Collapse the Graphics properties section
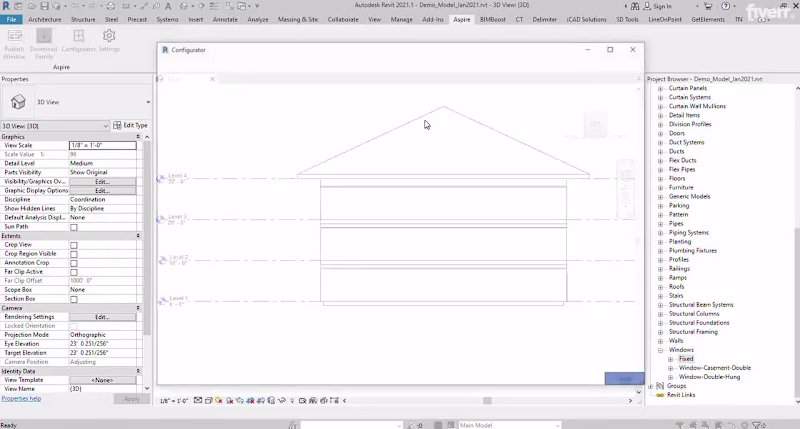800x429 pixels. 138,137
